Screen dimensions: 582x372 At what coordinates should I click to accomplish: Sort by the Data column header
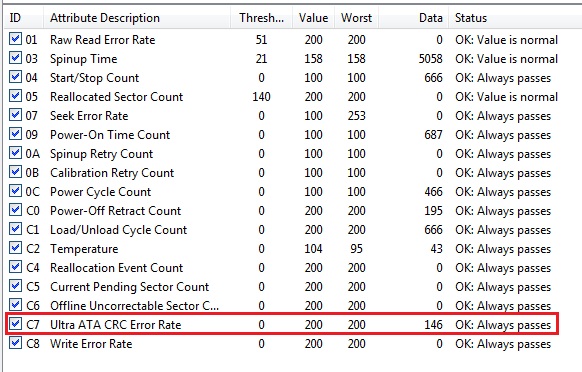coord(413,18)
